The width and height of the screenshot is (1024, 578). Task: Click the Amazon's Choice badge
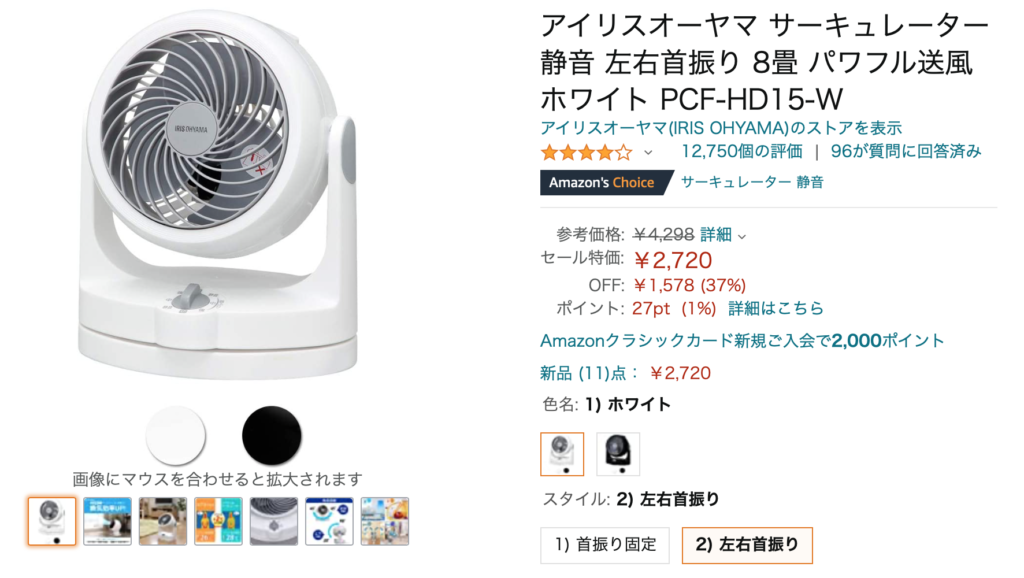click(x=606, y=182)
